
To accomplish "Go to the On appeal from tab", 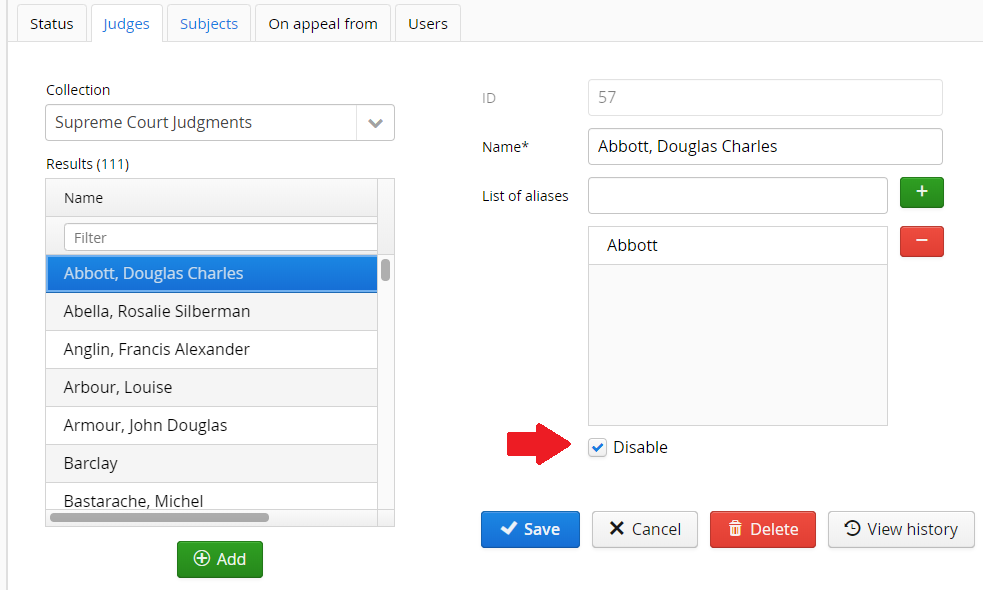I will (x=322, y=24).
